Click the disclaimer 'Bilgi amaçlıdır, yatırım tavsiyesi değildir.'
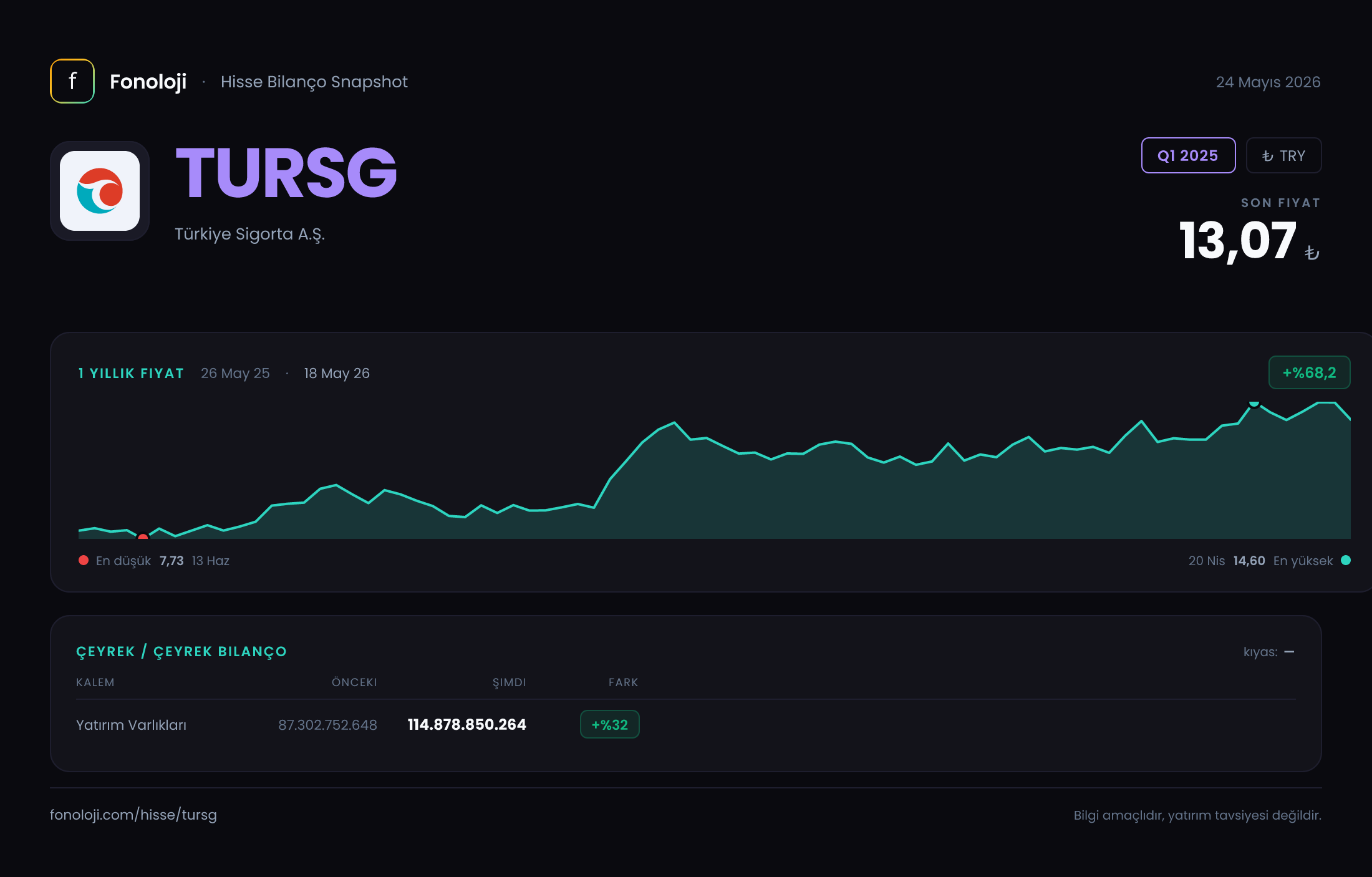 tap(1197, 815)
